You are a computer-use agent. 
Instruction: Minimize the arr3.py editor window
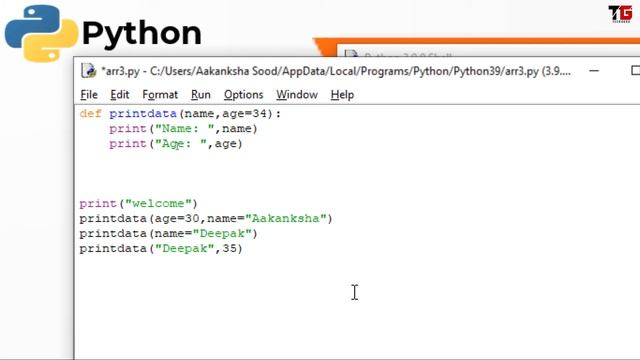(594, 71)
